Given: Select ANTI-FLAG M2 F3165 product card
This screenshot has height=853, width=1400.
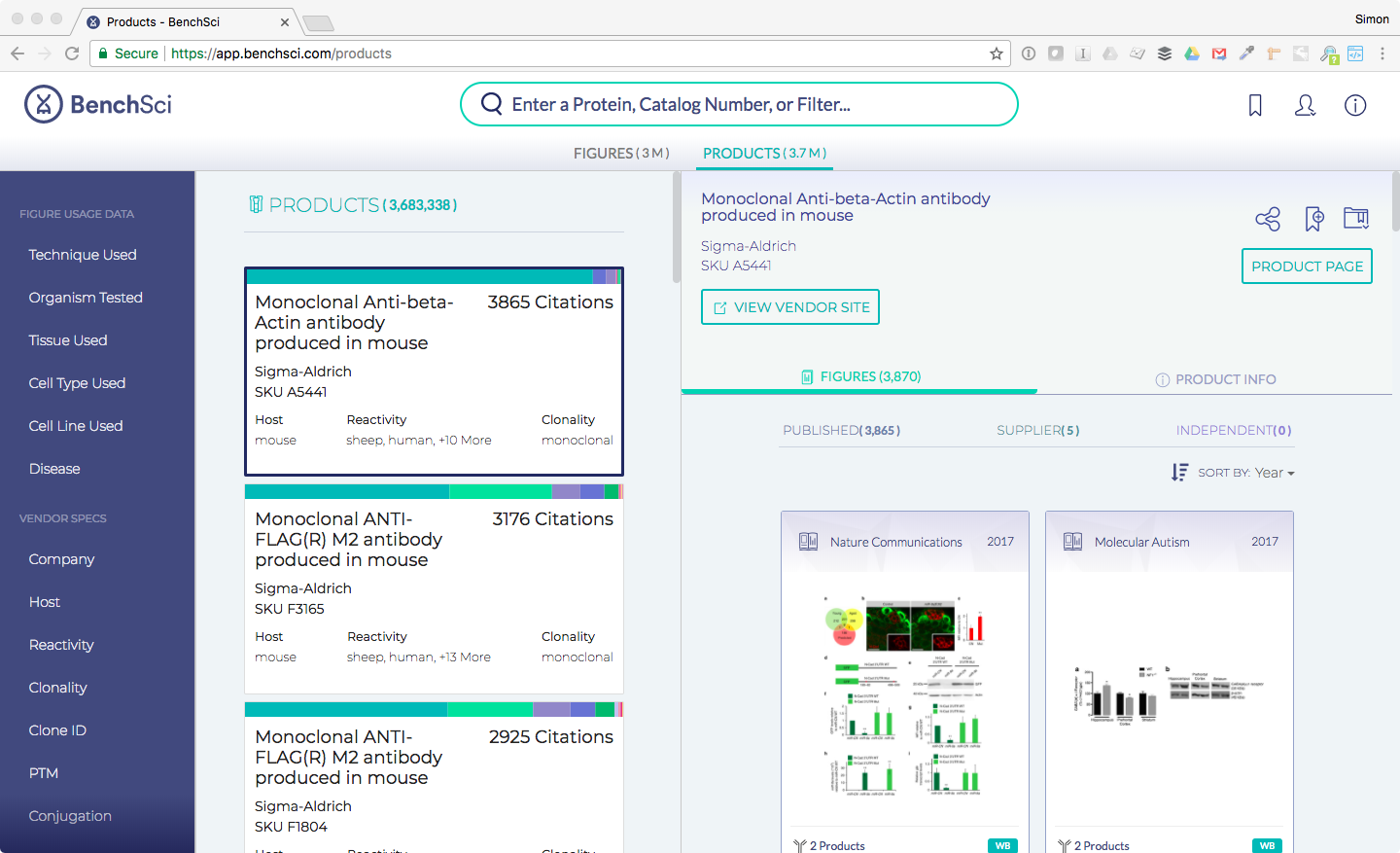Looking at the screenshot, I should pos(434,589).
